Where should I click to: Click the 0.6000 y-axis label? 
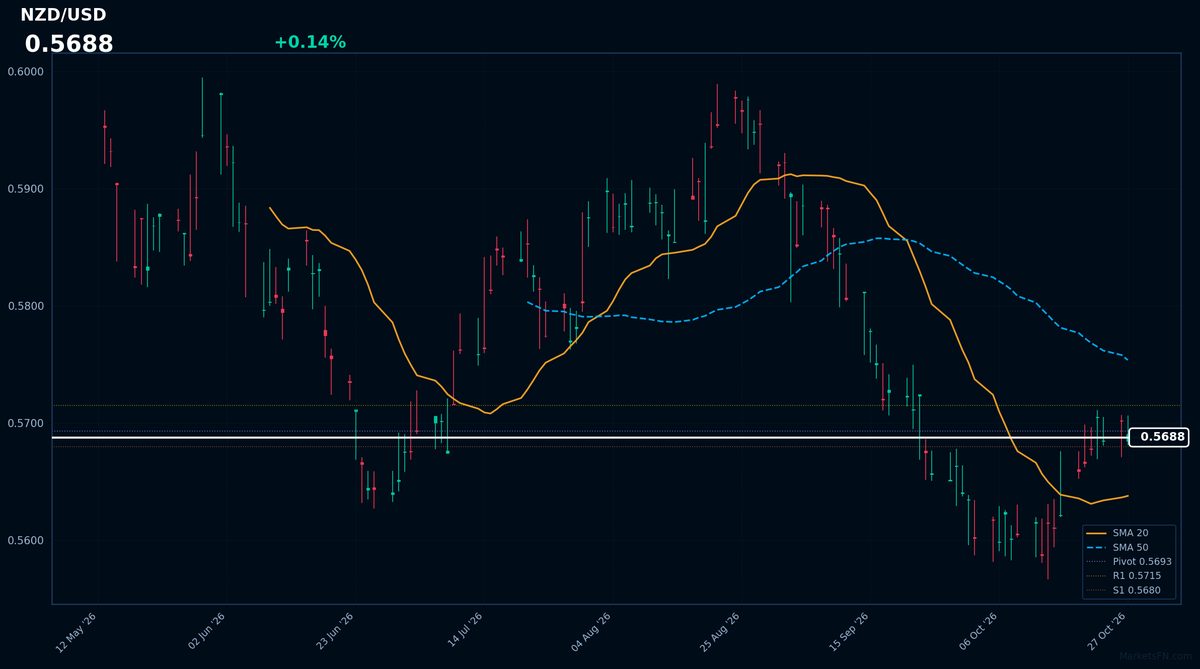click(25, 71)
